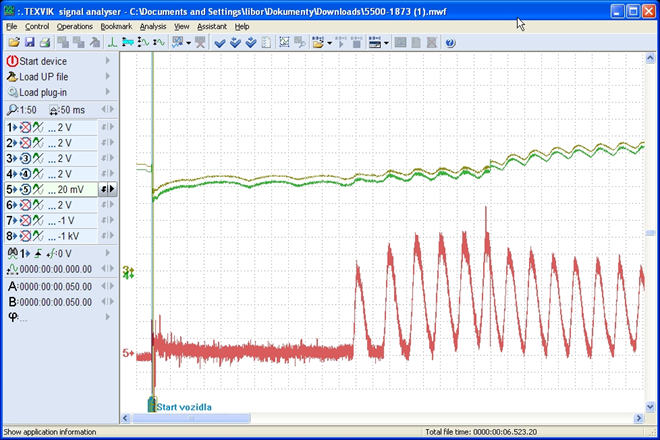Click the Load UP file icon

click(x=12, y=77)
